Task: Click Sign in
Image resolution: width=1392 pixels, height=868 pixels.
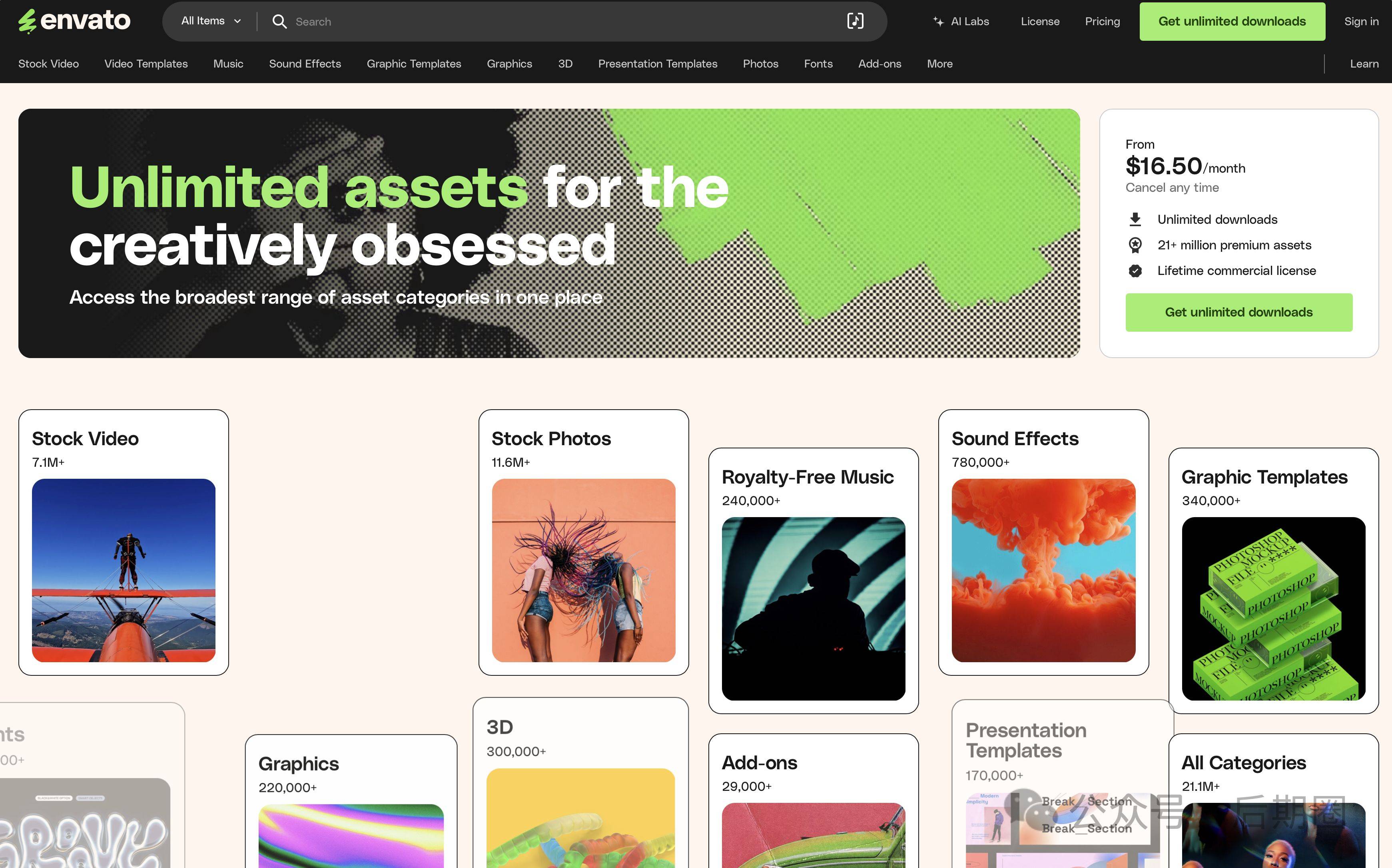Action: (x=1361, y=21)
